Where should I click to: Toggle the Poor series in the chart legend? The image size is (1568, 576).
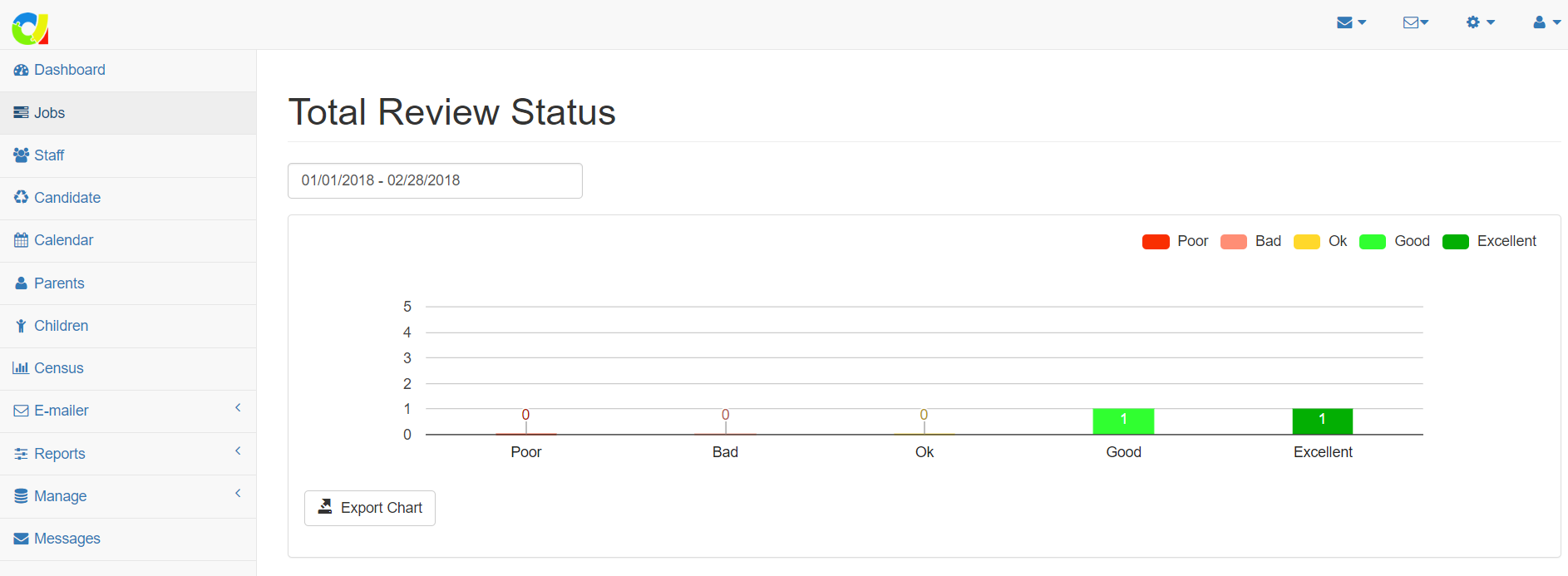(1174, 242)
